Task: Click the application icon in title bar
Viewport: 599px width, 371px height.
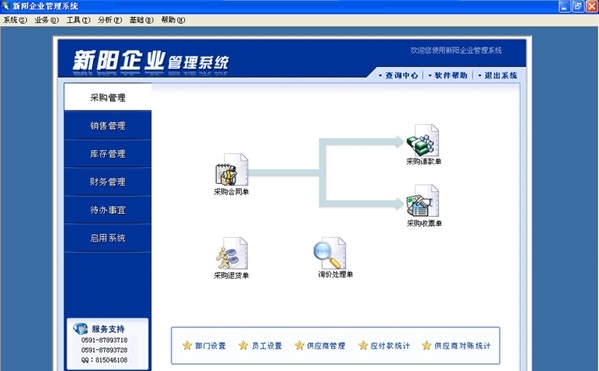Action: click(x=5, y=6)
